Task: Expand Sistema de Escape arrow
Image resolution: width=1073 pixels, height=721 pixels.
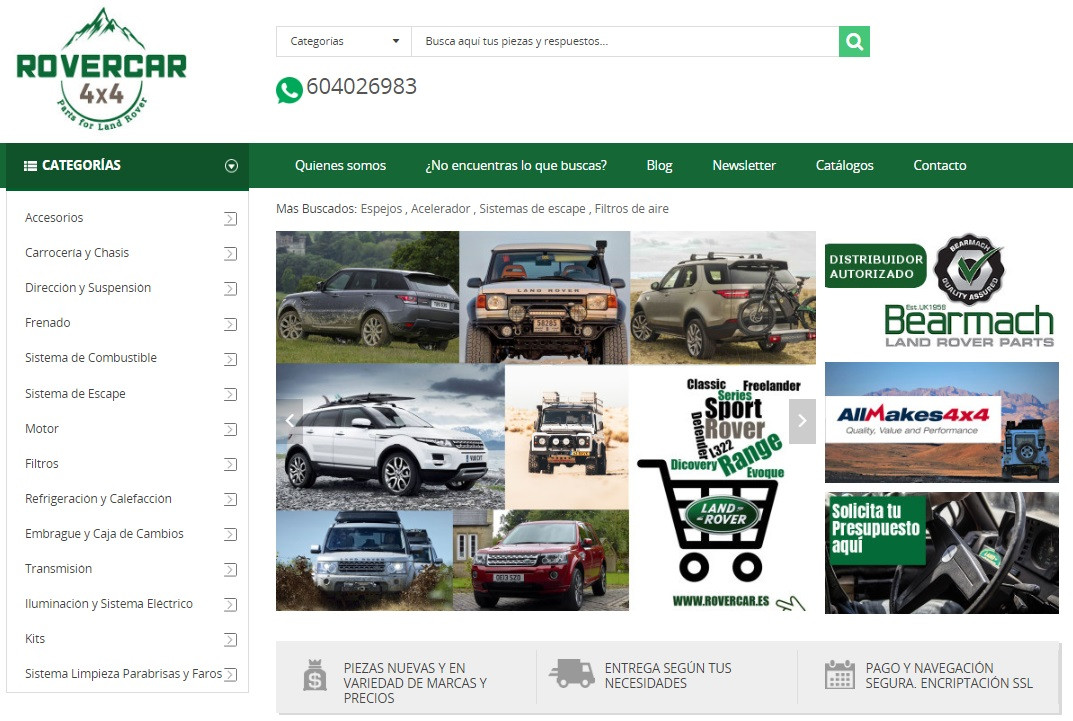Action: pos(231,395)
